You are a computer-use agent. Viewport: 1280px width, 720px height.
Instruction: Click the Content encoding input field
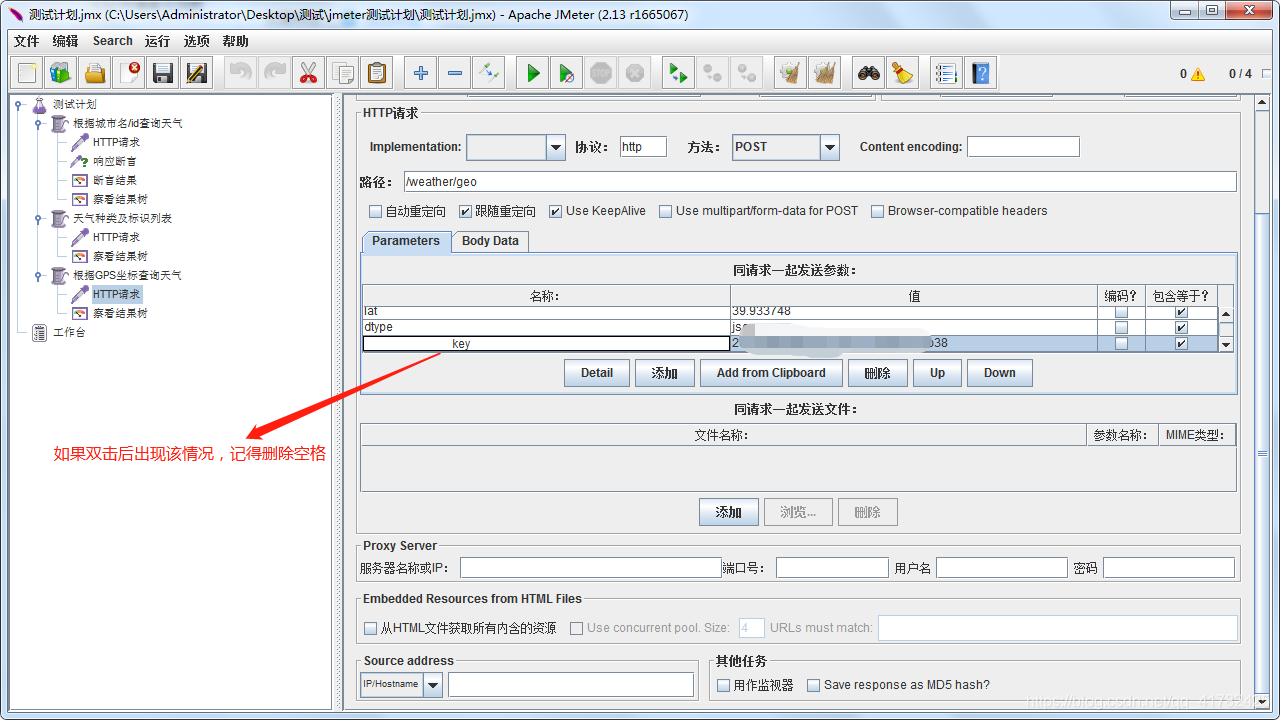click(x=1023, y=147)
